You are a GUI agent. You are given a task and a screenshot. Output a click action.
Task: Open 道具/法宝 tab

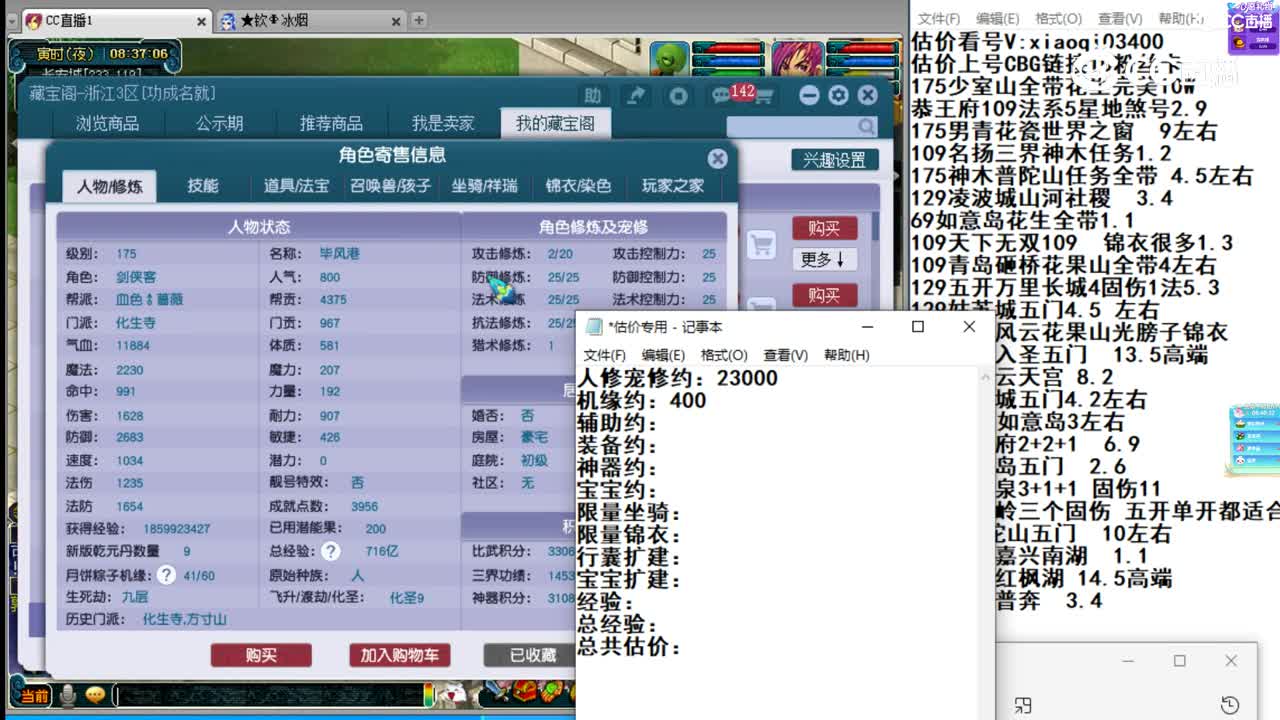296,186
